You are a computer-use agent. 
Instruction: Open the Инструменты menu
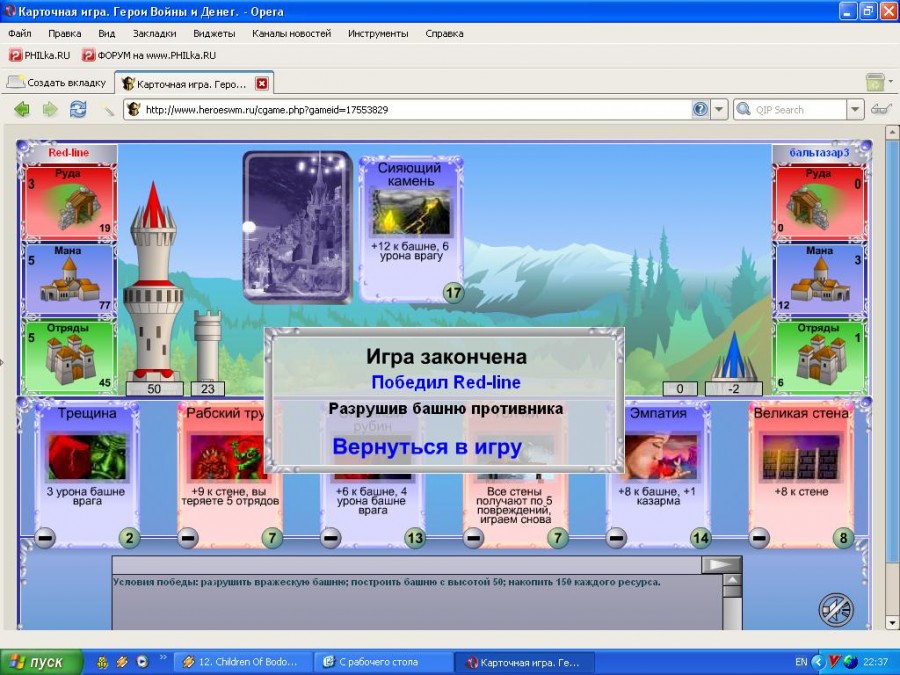coord(378,33)
